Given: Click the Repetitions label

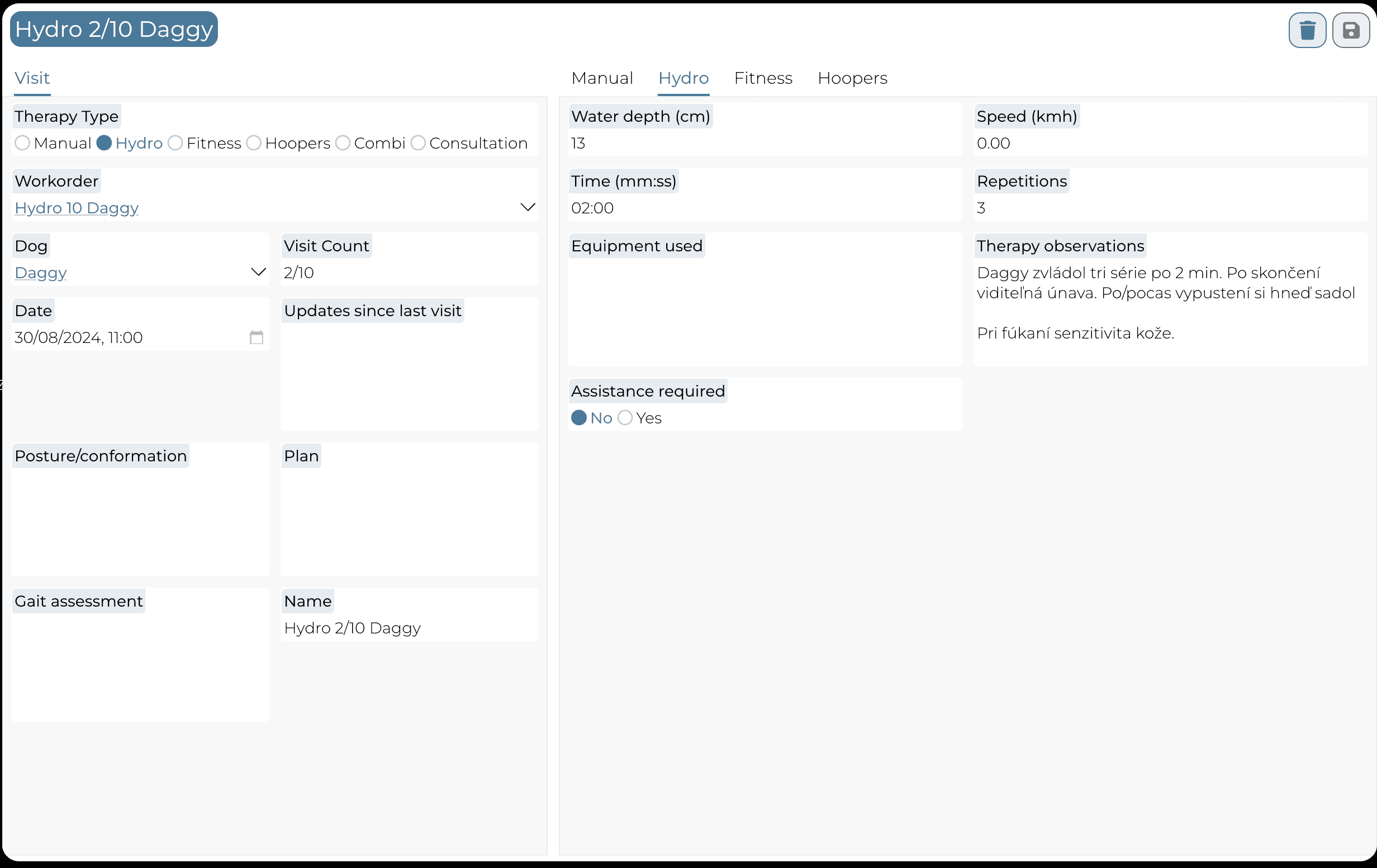Looking at the screenshot, I should click(x=1022, y=181).
